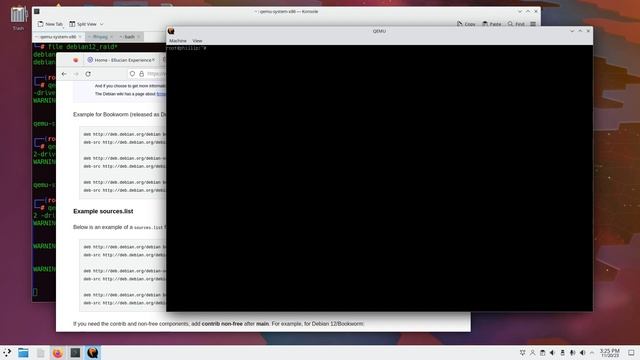The height and width of the screenshot is (360, 640).
Task: Click the Firefox forward arrow button
Action: tap(76, 74)
